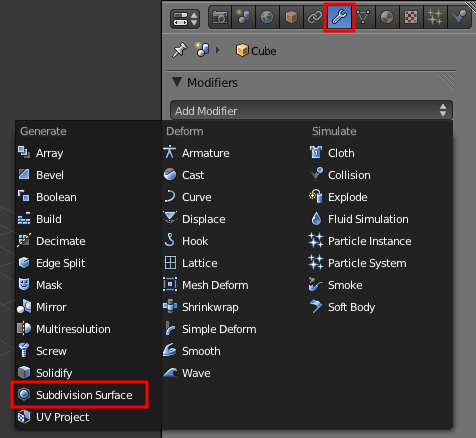Image resolution: width=476 pixels, height=438 pixels.
Task: Collapse the Modifiers panel
Action: click(177, 82)
